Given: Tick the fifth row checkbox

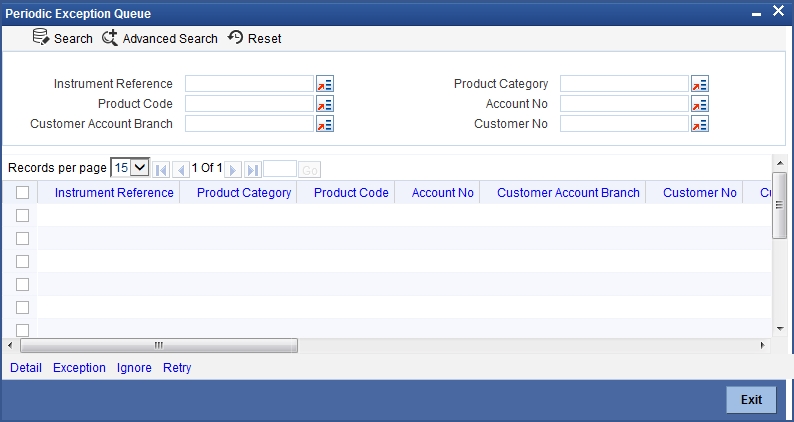Looking at the screenshot, I should pos(22,307).
